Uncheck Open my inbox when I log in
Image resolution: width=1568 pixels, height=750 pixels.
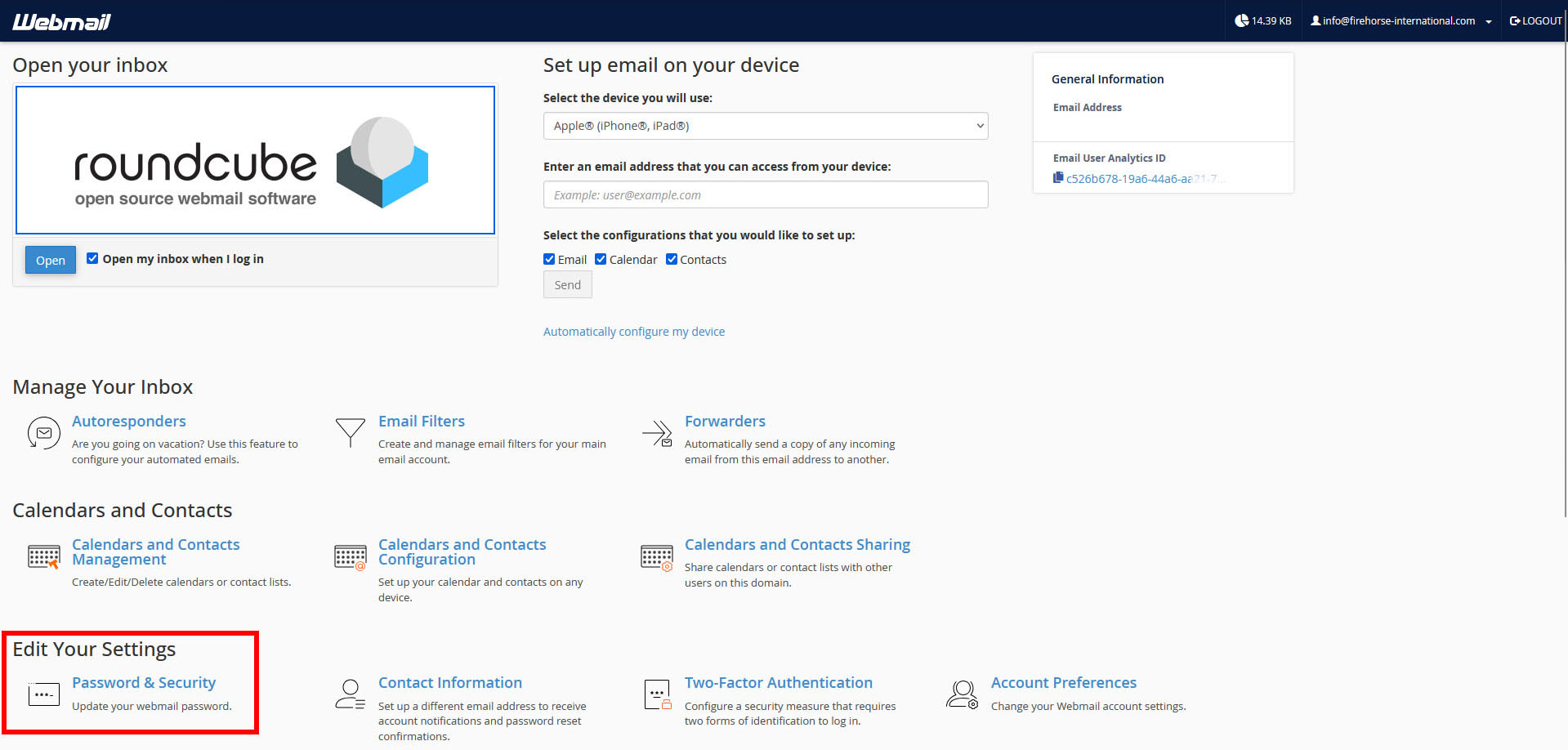92,258
